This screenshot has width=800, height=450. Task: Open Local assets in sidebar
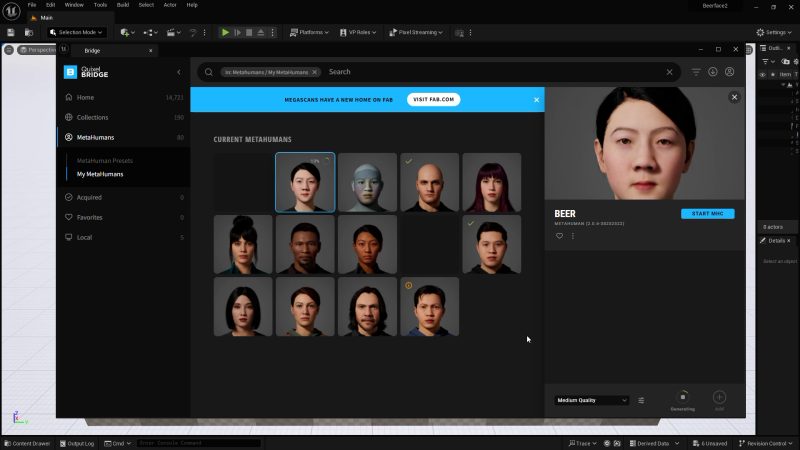(x=84, y=237)
